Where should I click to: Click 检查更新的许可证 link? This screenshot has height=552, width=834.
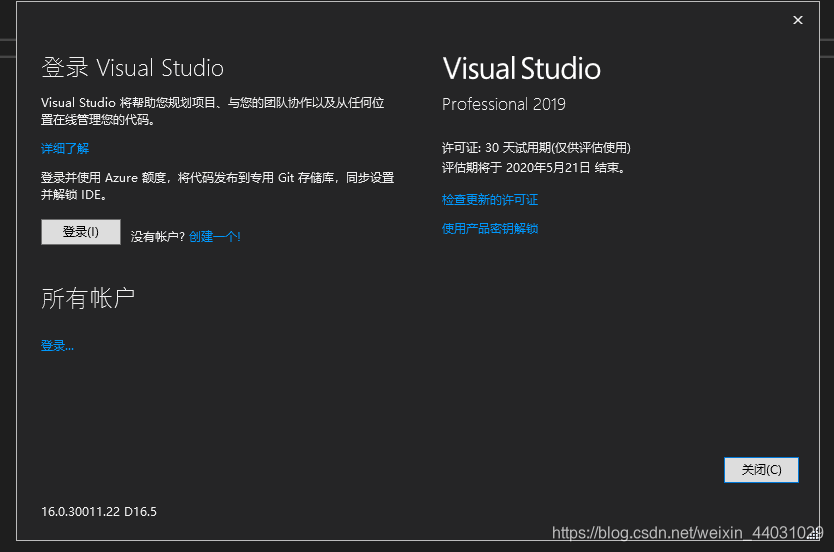pyautogui.click(x=490, y=199)
